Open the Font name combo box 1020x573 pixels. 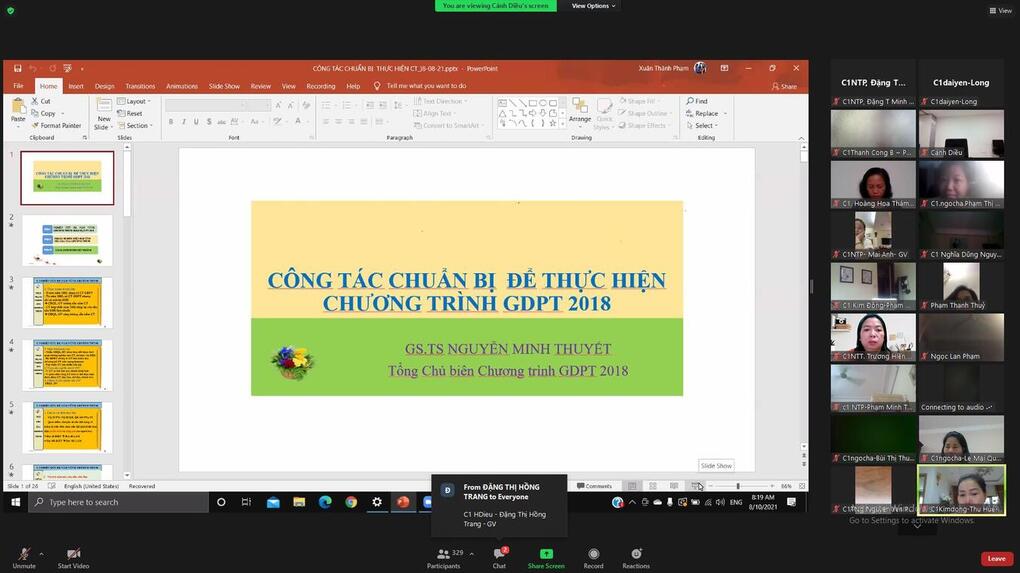tap(206, 105)
